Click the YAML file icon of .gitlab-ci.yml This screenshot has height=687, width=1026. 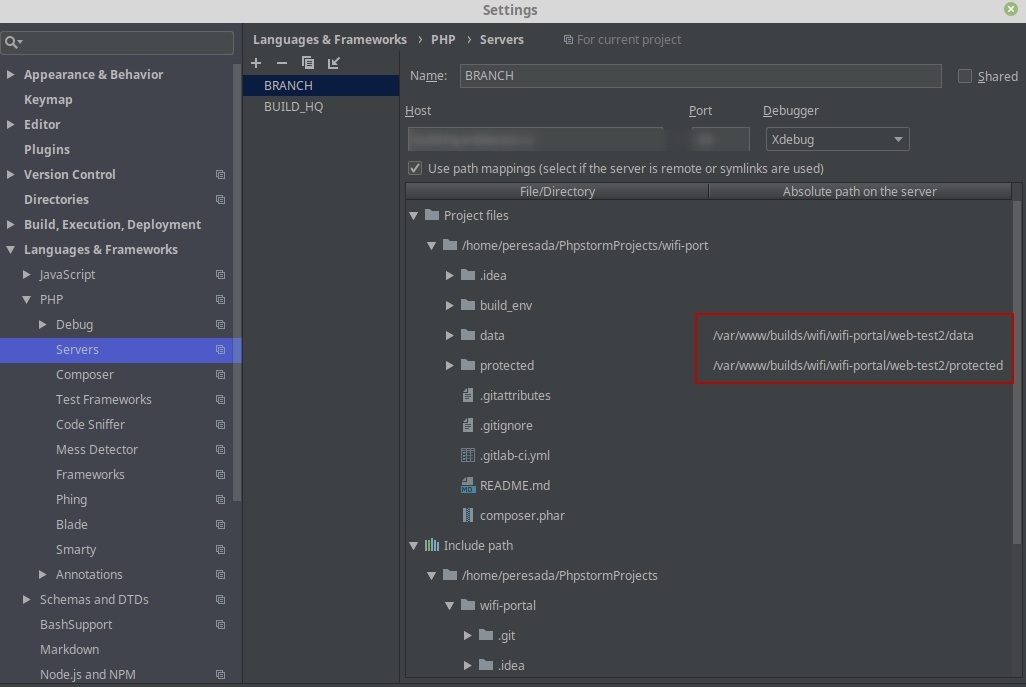[468, 455]
